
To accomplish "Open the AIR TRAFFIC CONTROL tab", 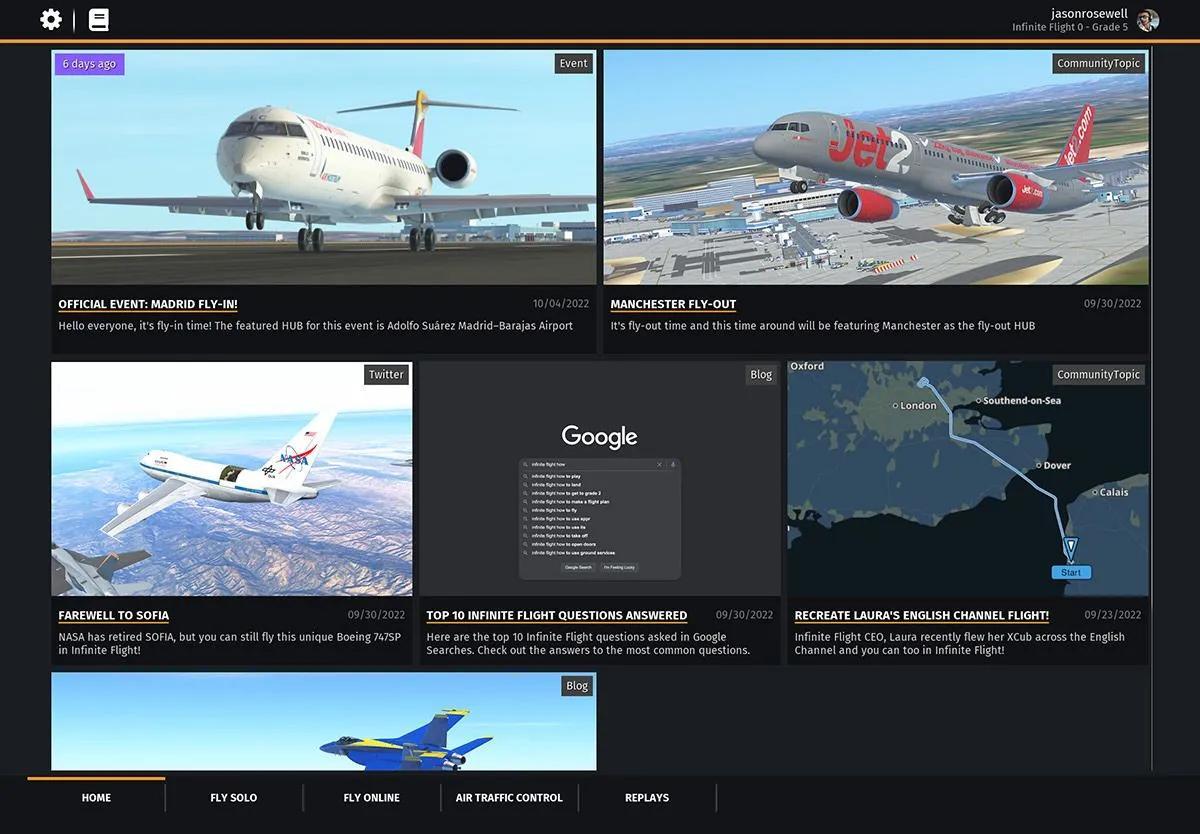I will pos(509,798).
